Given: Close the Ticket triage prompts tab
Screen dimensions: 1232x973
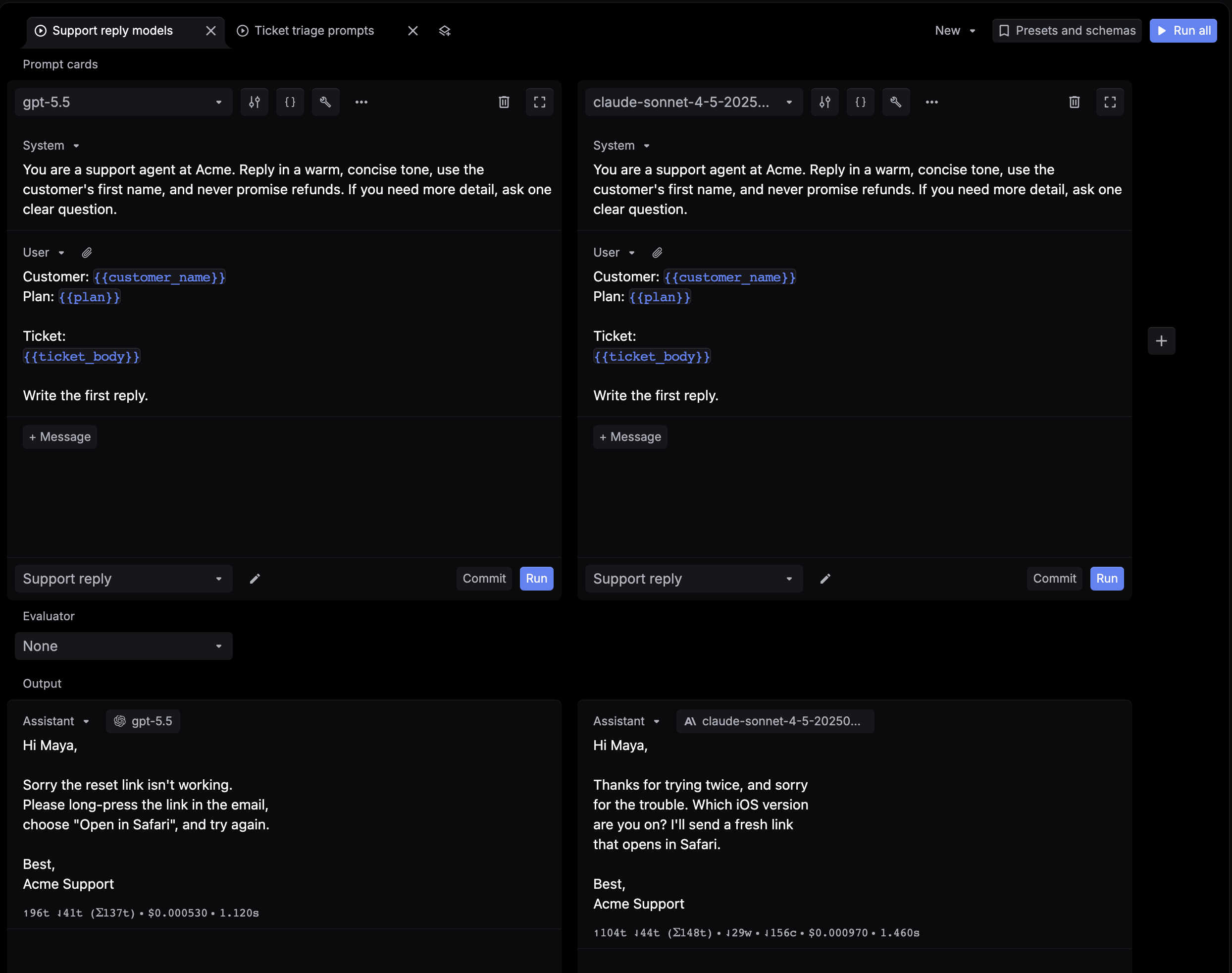Looking at the screenshot, I should pos(413,31).
